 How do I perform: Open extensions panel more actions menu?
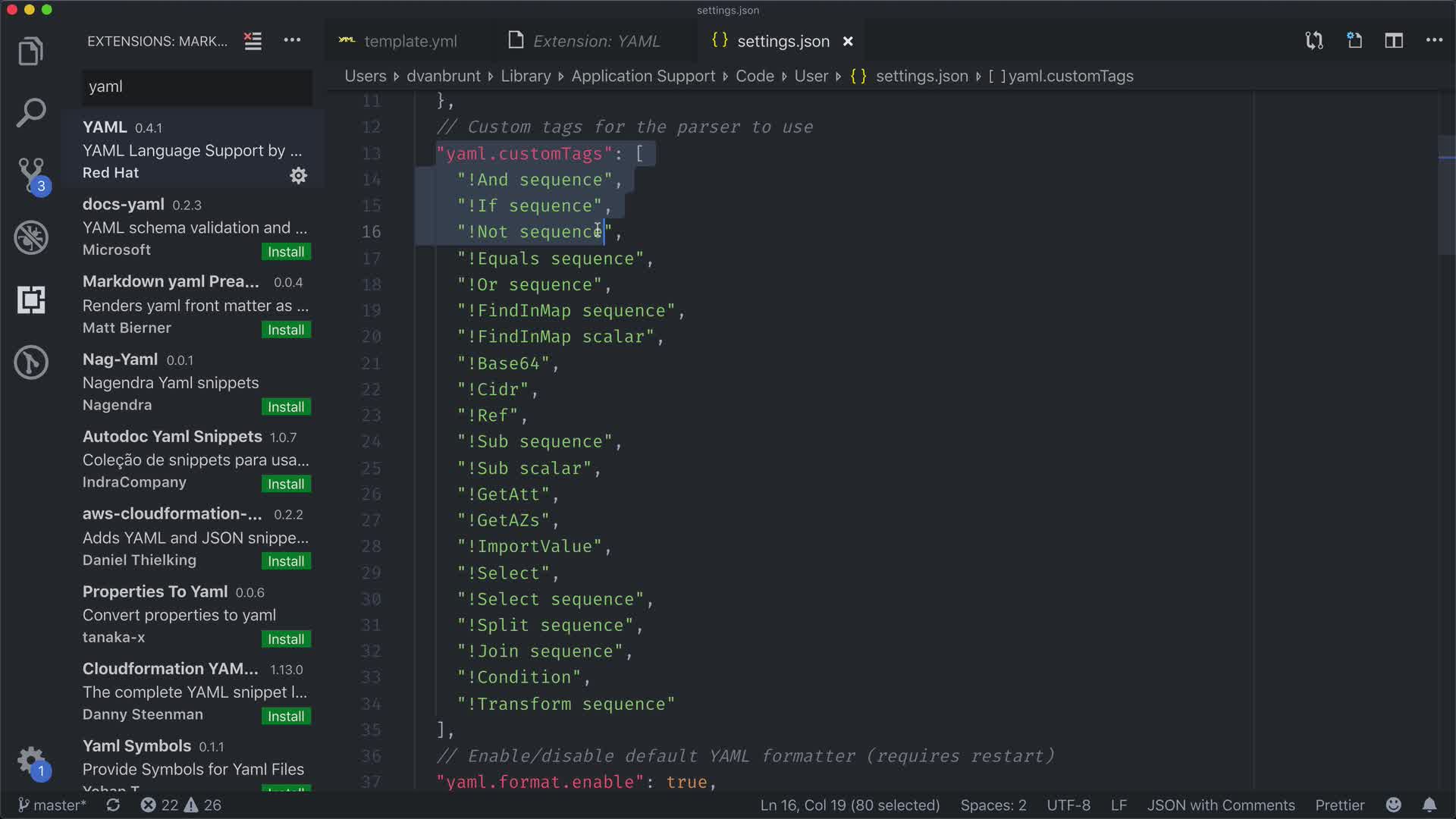click(x=292, y=41)
